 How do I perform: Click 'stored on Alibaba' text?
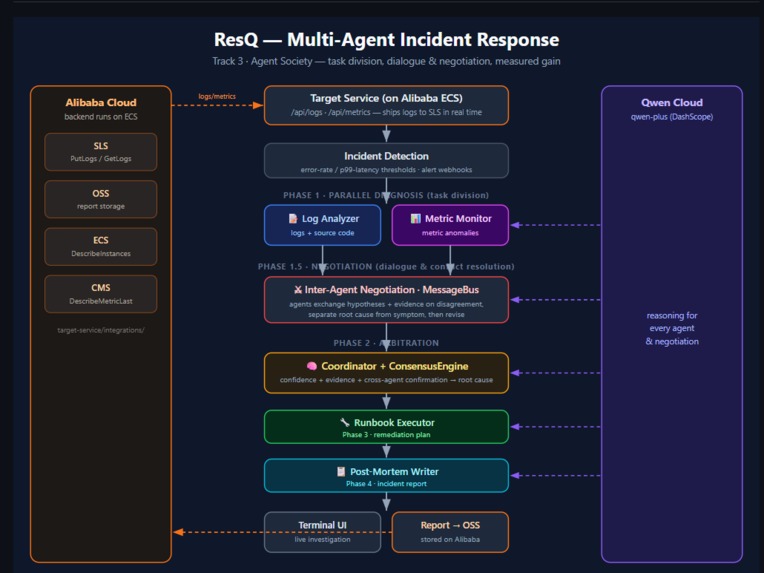coord(450,539)
